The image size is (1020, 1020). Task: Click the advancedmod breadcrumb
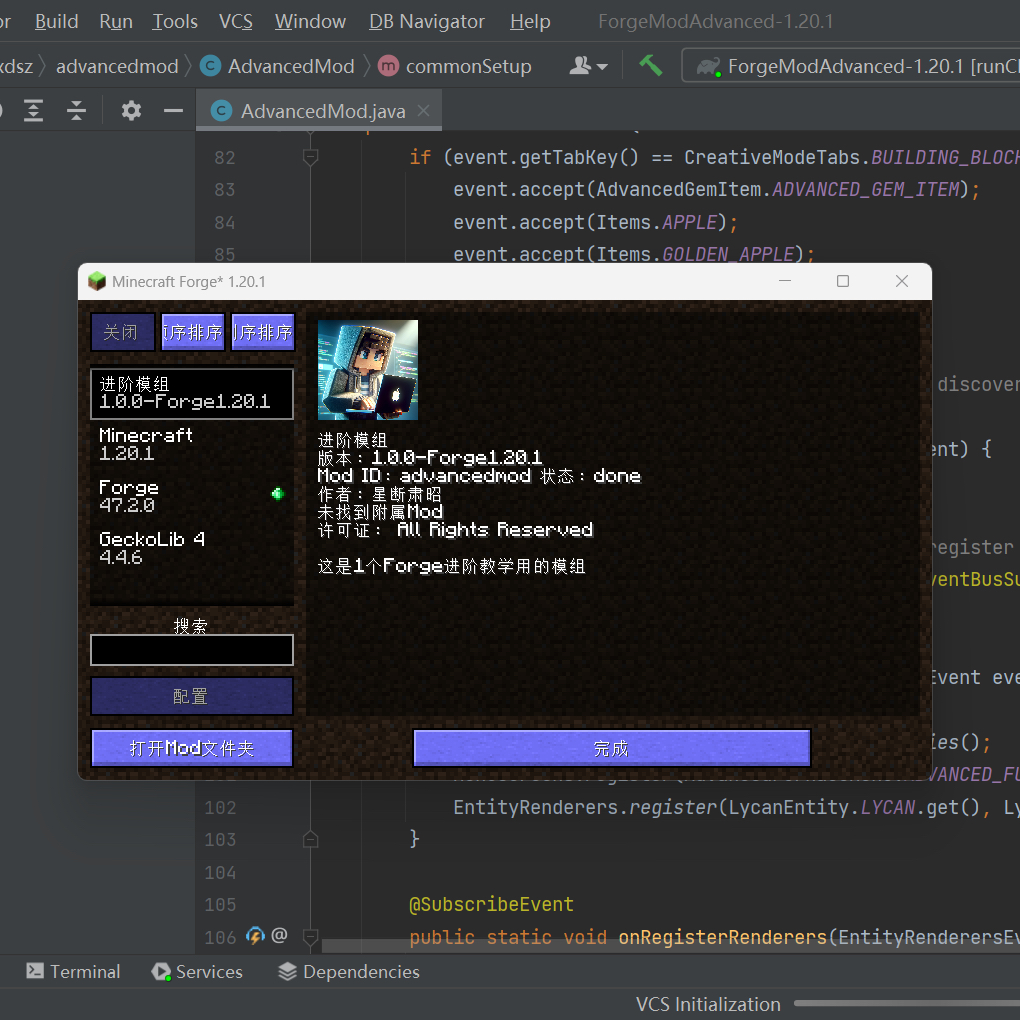117,66
